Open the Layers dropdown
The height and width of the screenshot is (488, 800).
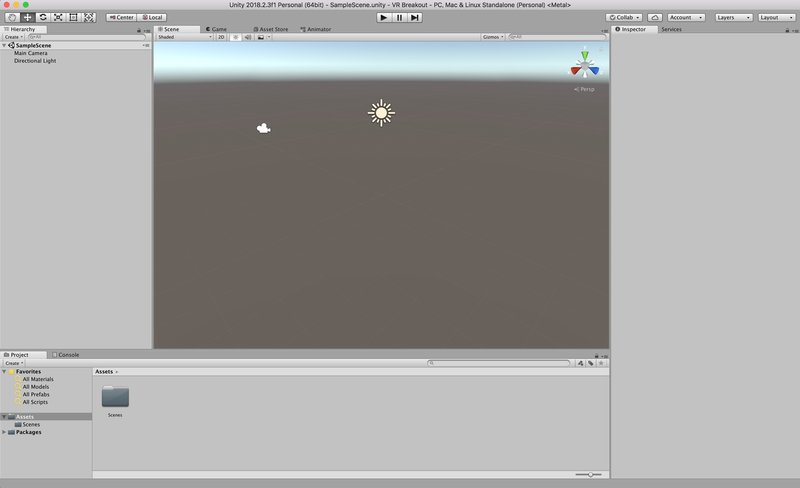tap(734, 17)
